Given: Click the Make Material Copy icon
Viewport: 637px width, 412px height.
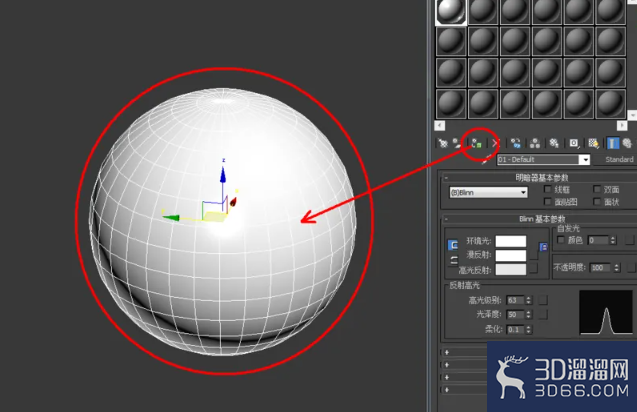Looking at the screenshot, I should pyautogui.click(x=516, y=143).
